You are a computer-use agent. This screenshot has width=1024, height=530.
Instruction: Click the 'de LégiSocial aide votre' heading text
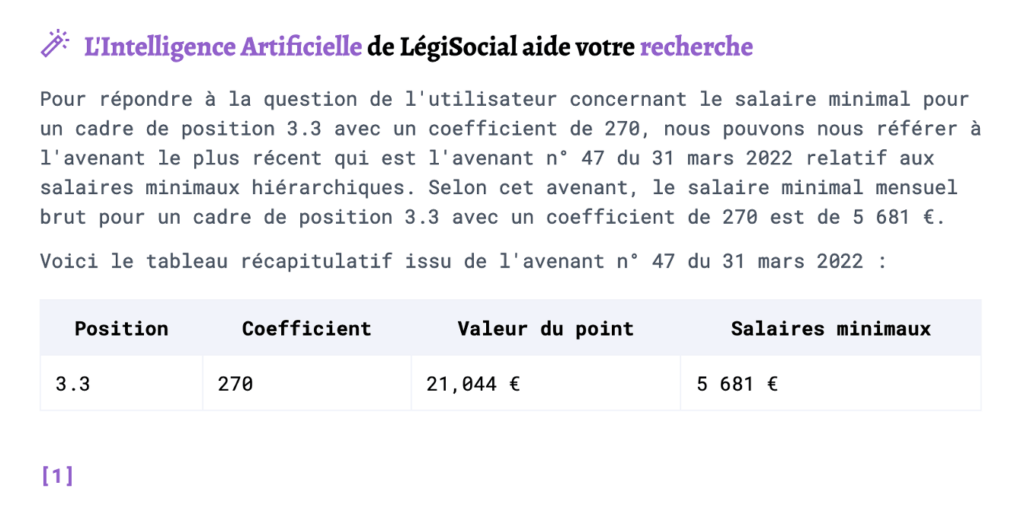point(500,47)
